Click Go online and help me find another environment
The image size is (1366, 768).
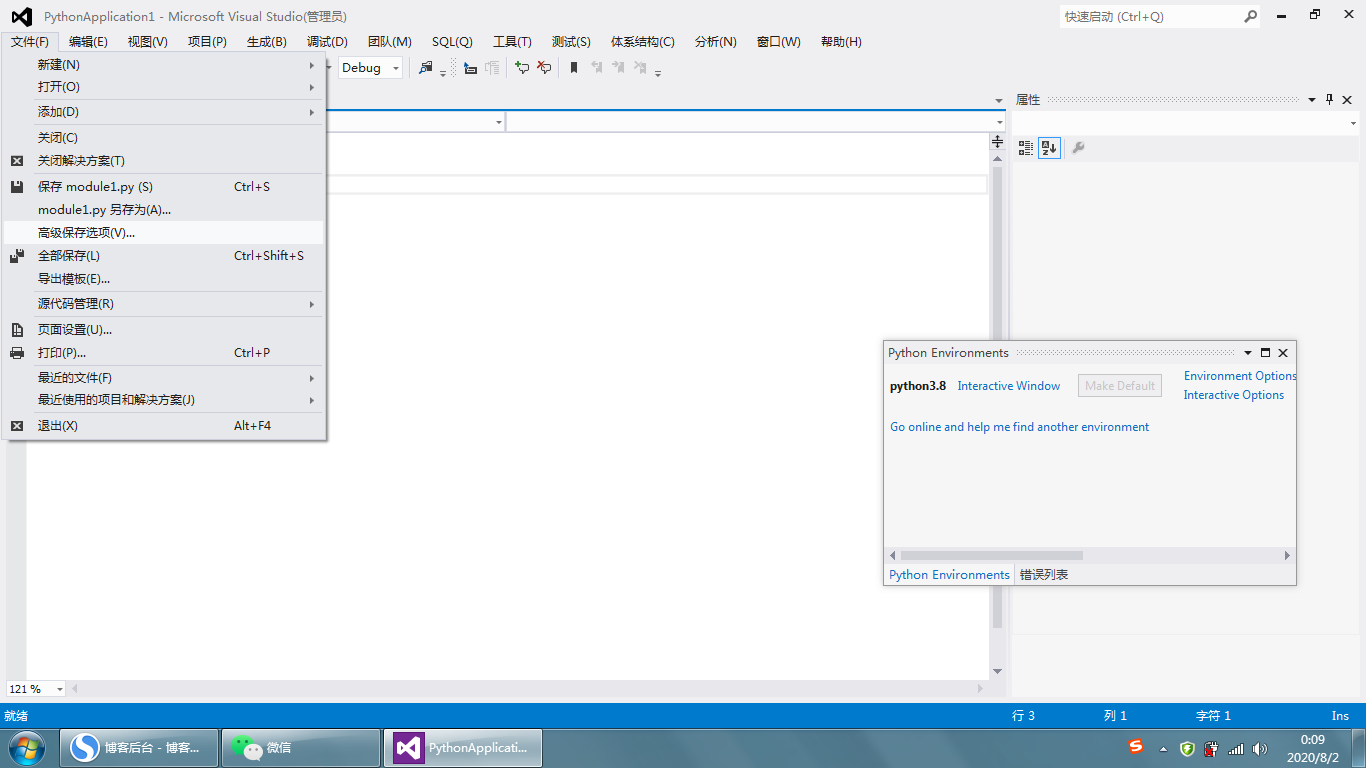click(x=1020, y=427)
